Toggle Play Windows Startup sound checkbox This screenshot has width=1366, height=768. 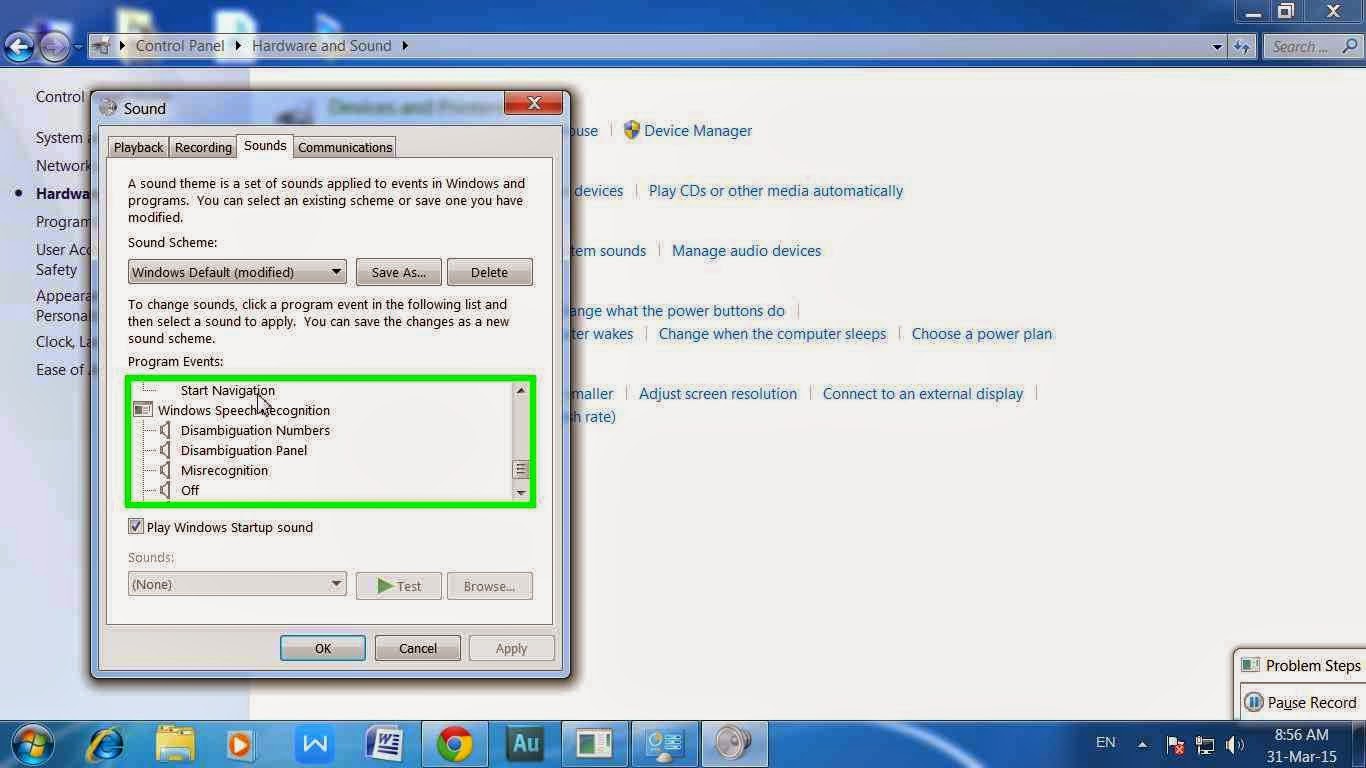(136, 526)
